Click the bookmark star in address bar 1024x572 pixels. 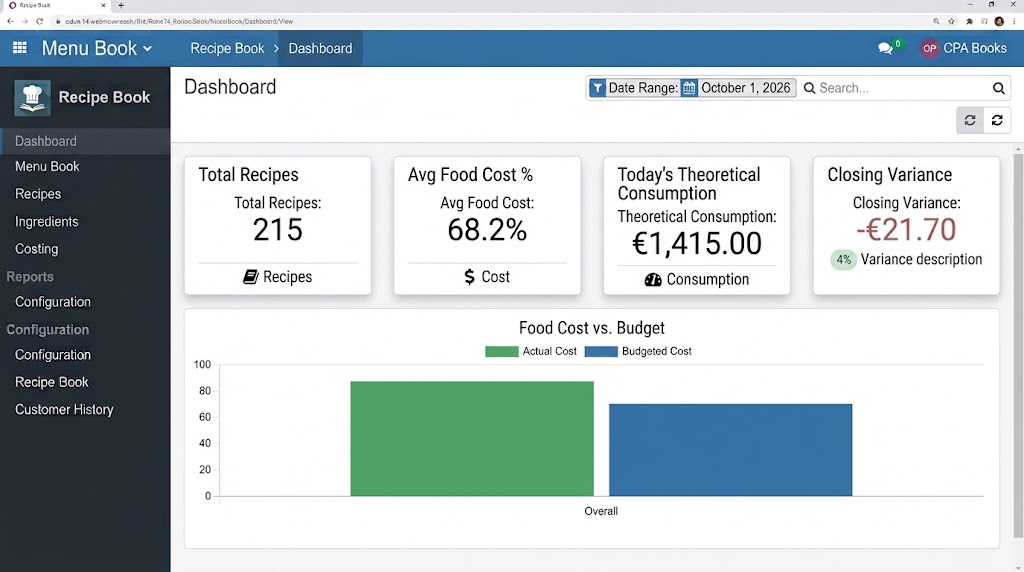click(x=952, y=22)
